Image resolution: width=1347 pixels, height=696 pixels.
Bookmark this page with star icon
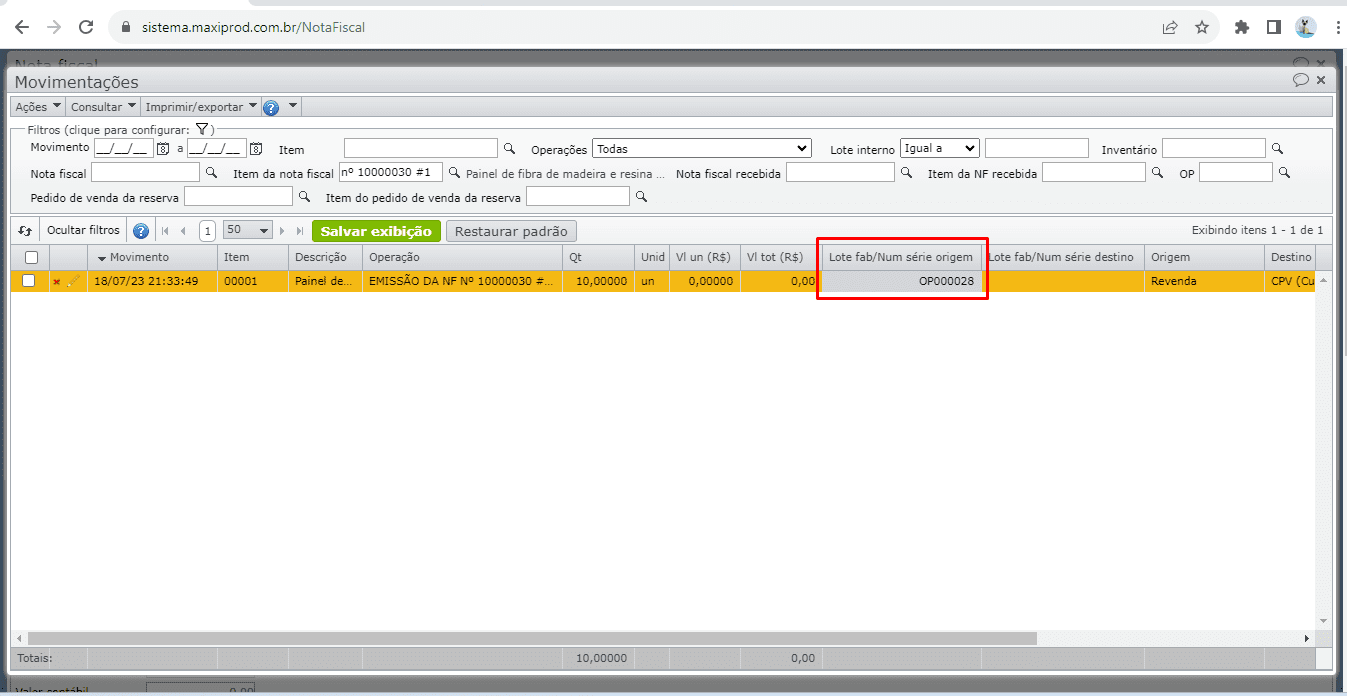1202,27
